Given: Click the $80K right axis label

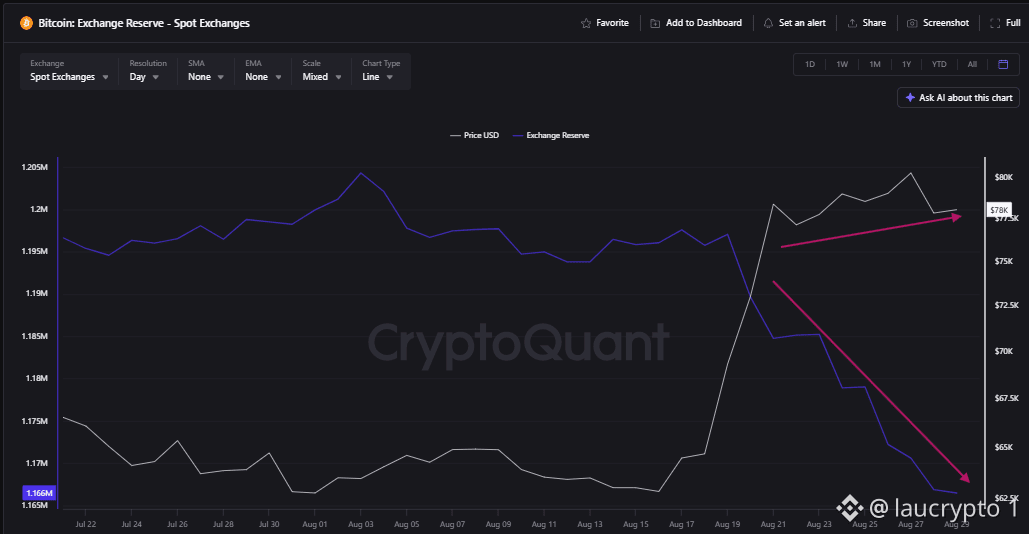Looking at the screenshot, I should point(1003,177).
